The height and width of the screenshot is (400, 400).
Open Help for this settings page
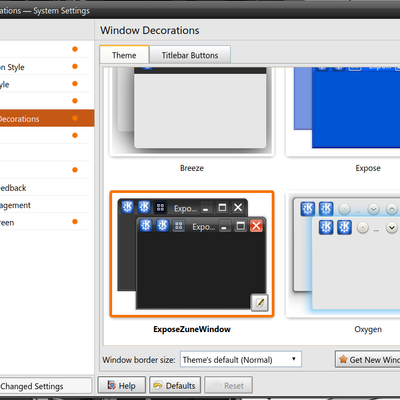pos(122,386)
